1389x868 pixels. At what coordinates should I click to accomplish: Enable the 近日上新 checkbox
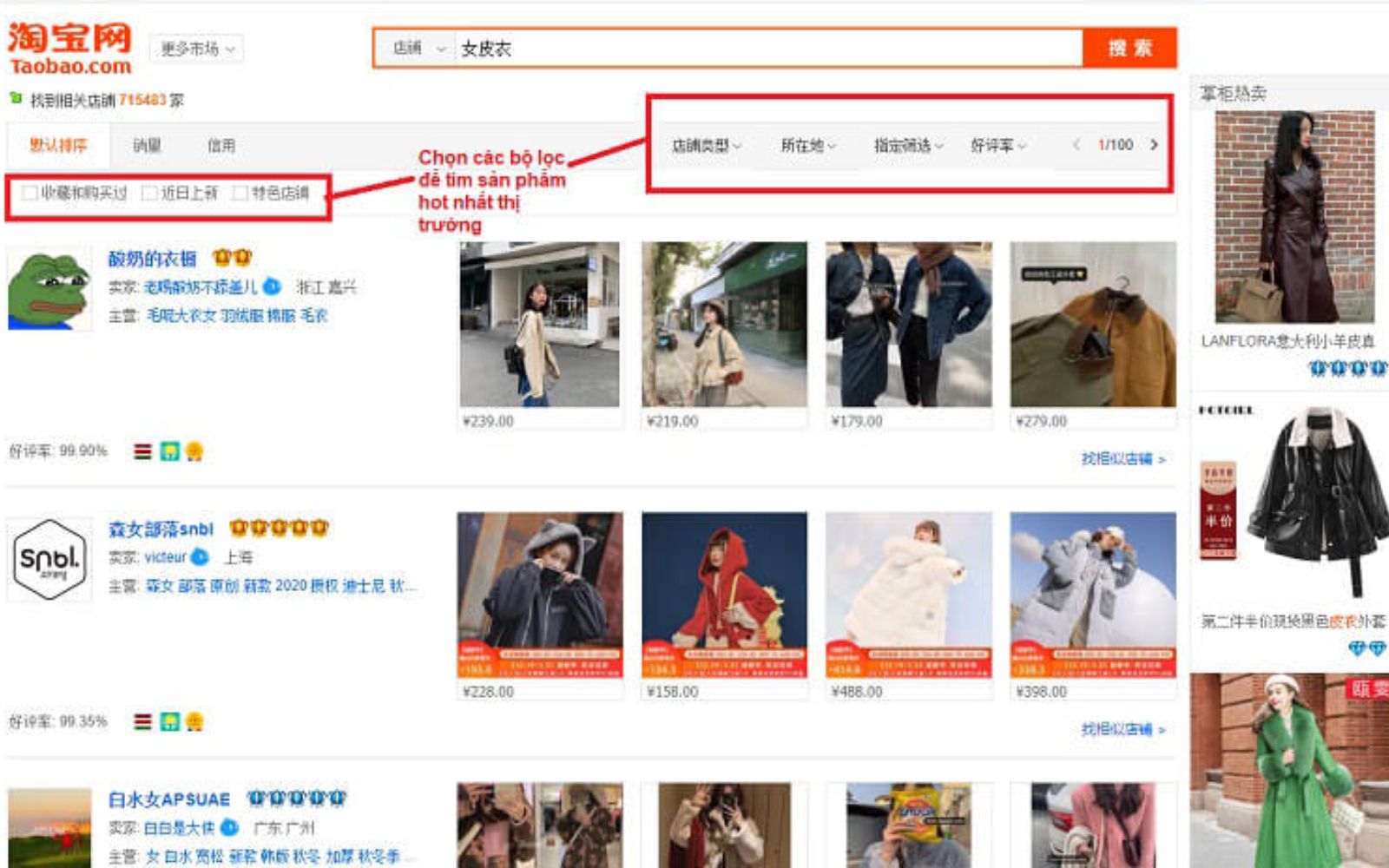[x=149, y=193]
